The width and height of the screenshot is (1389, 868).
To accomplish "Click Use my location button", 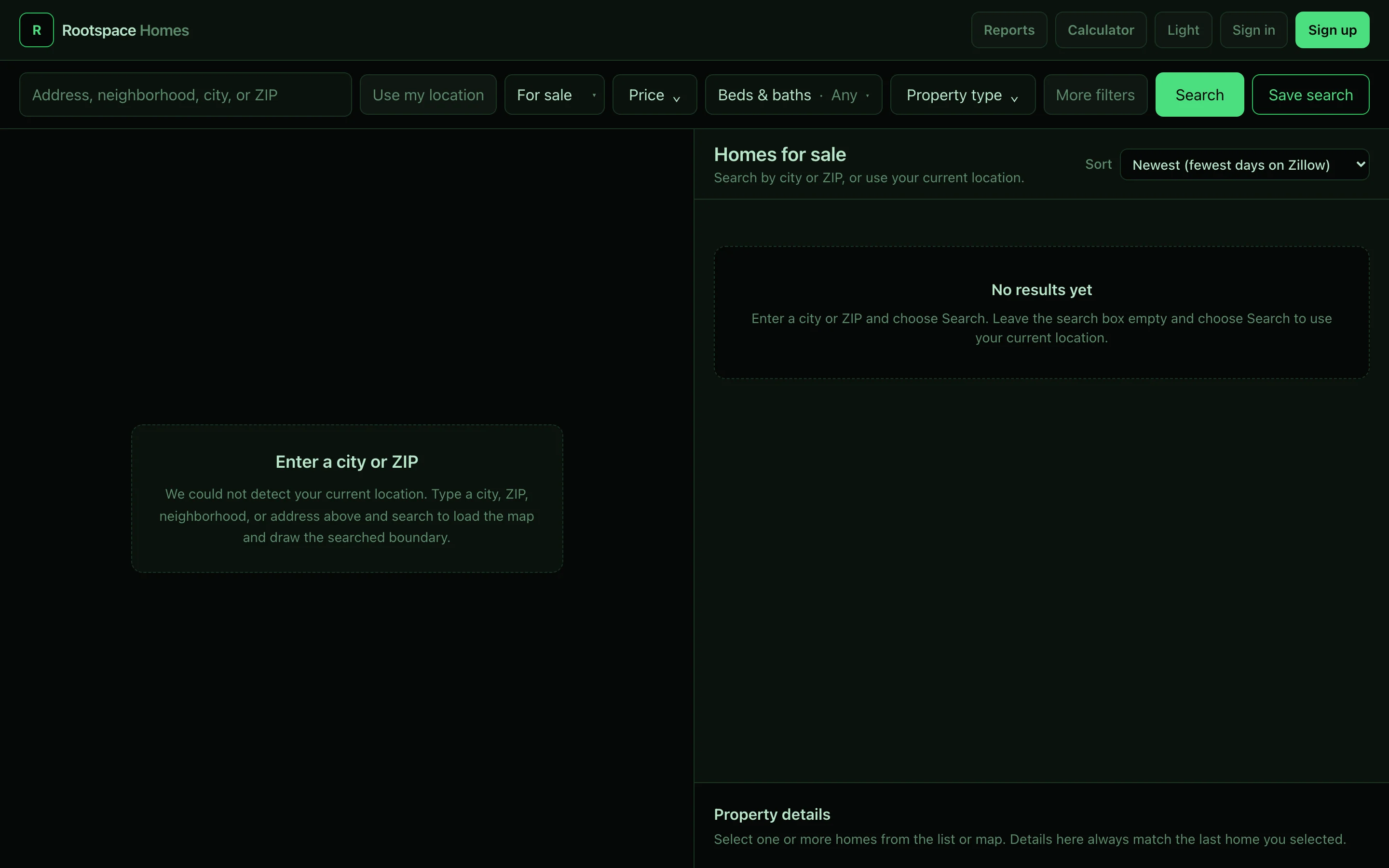I will (428, 95).
